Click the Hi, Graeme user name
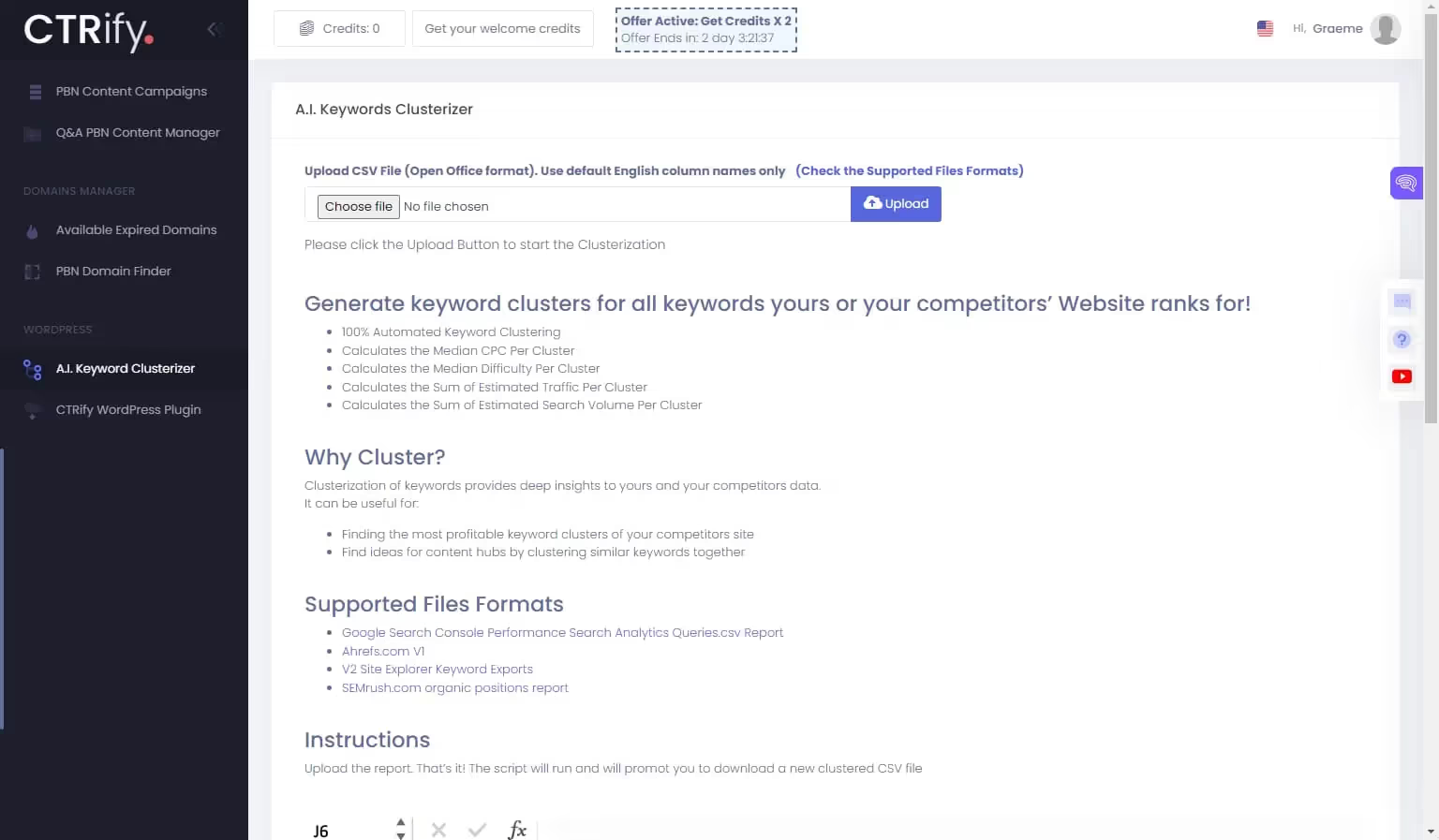 1328,28
